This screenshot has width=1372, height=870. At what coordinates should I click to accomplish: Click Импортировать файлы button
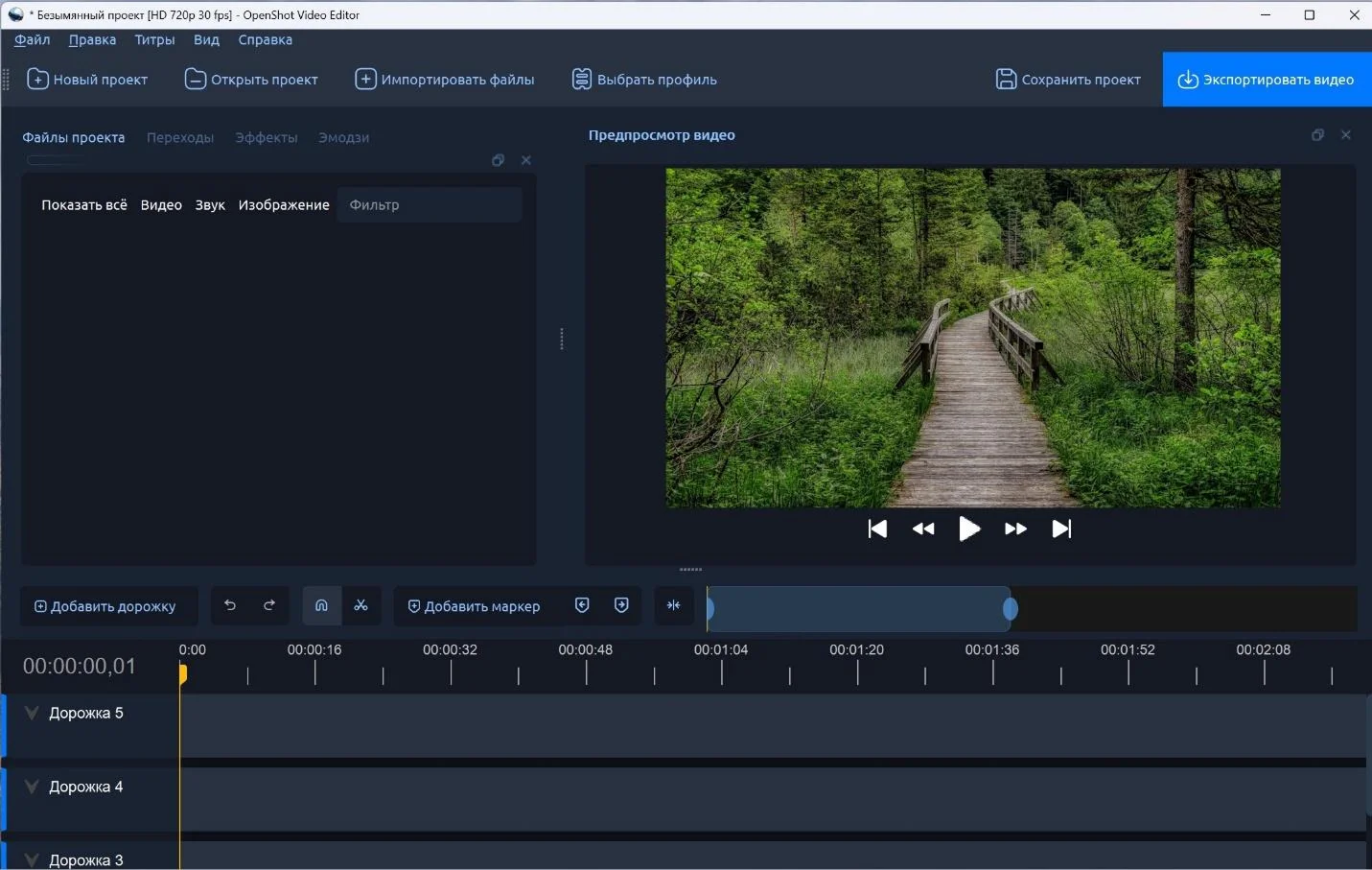point(445,80)
